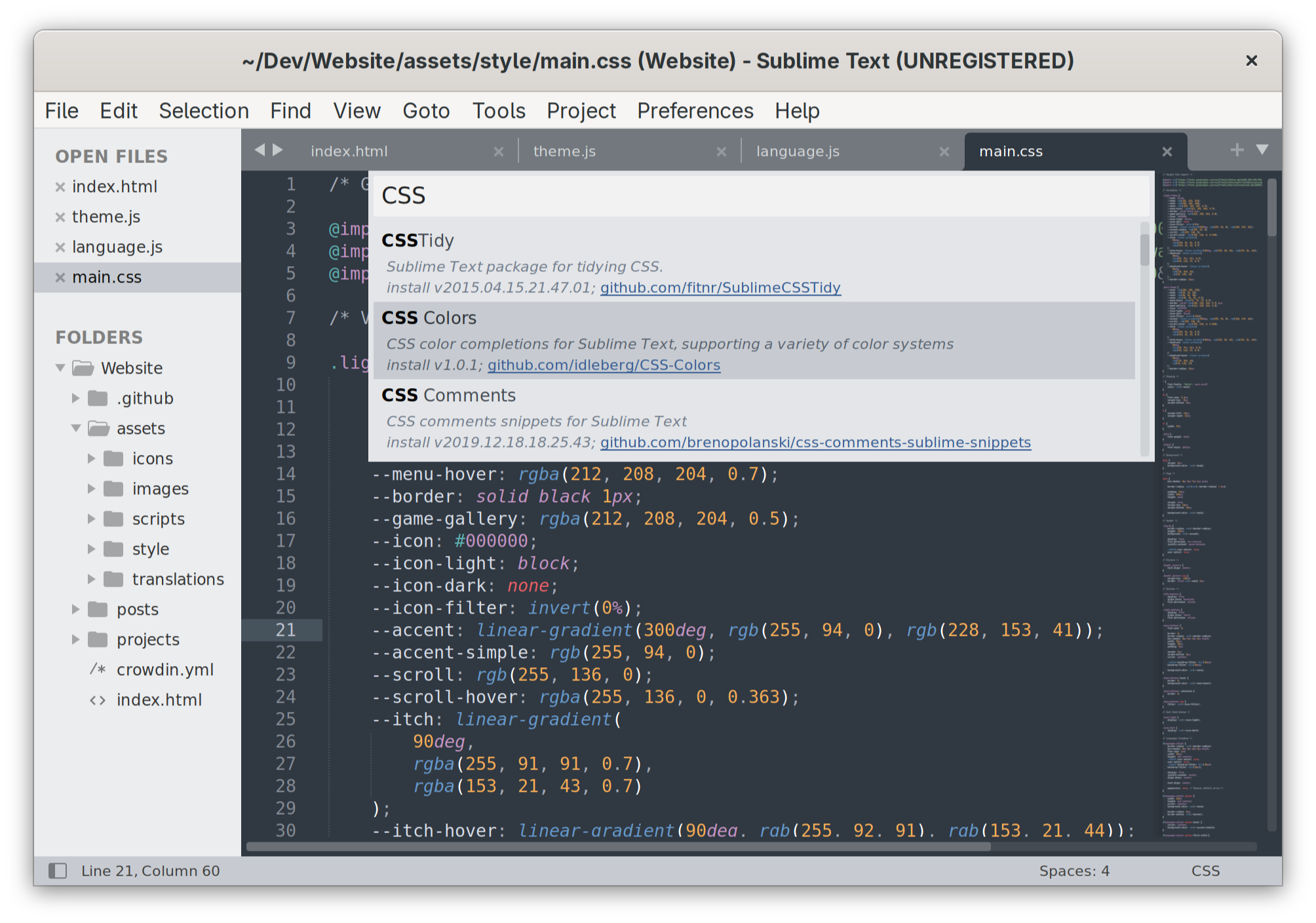The height and width of the screenshot is (923, 1316).
Task: Close language.js in Open Files list
Action: [60, 247]
